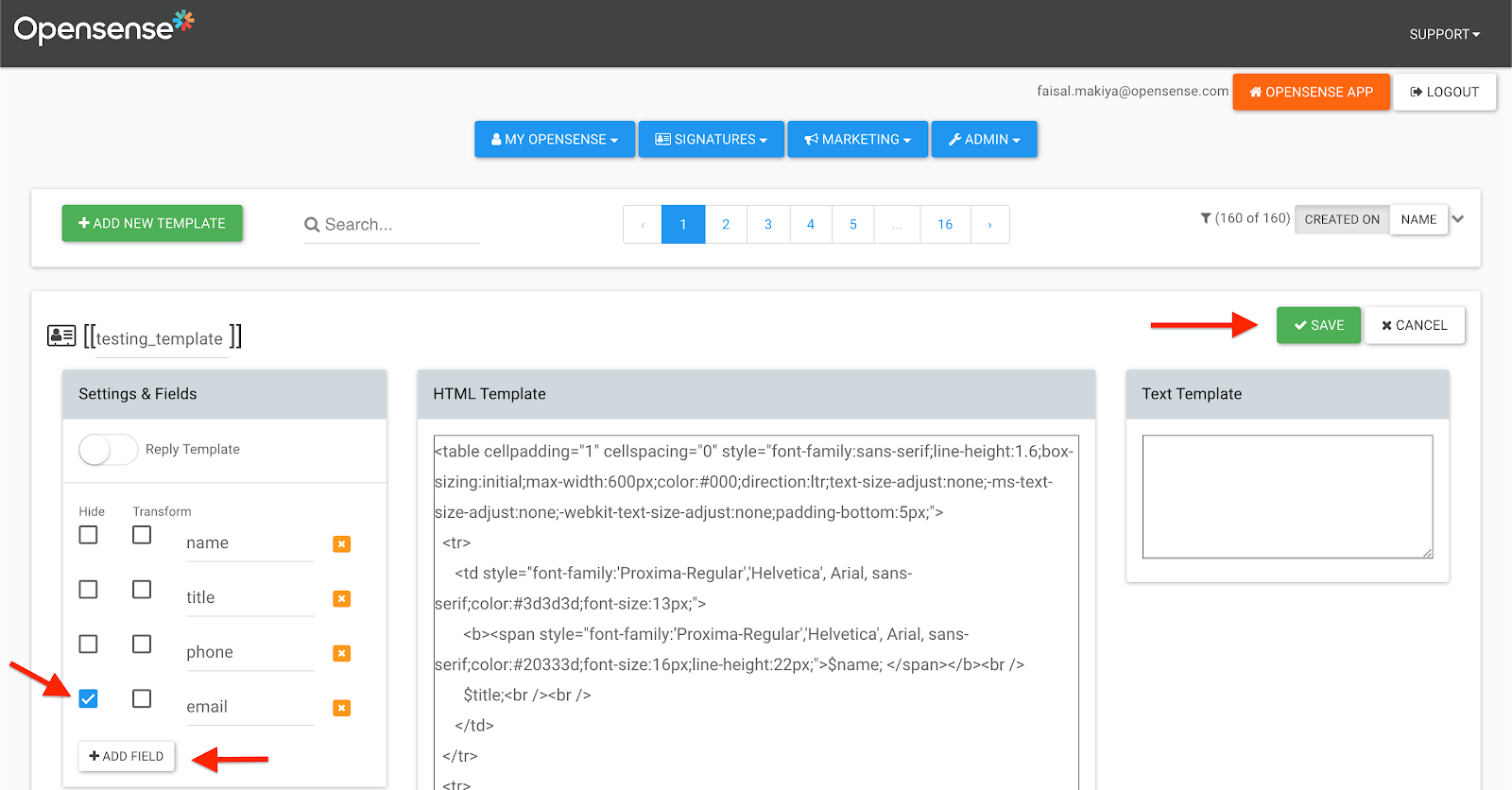Check Hide box for phone field
1512x790 pixels.
pos(88,644)
